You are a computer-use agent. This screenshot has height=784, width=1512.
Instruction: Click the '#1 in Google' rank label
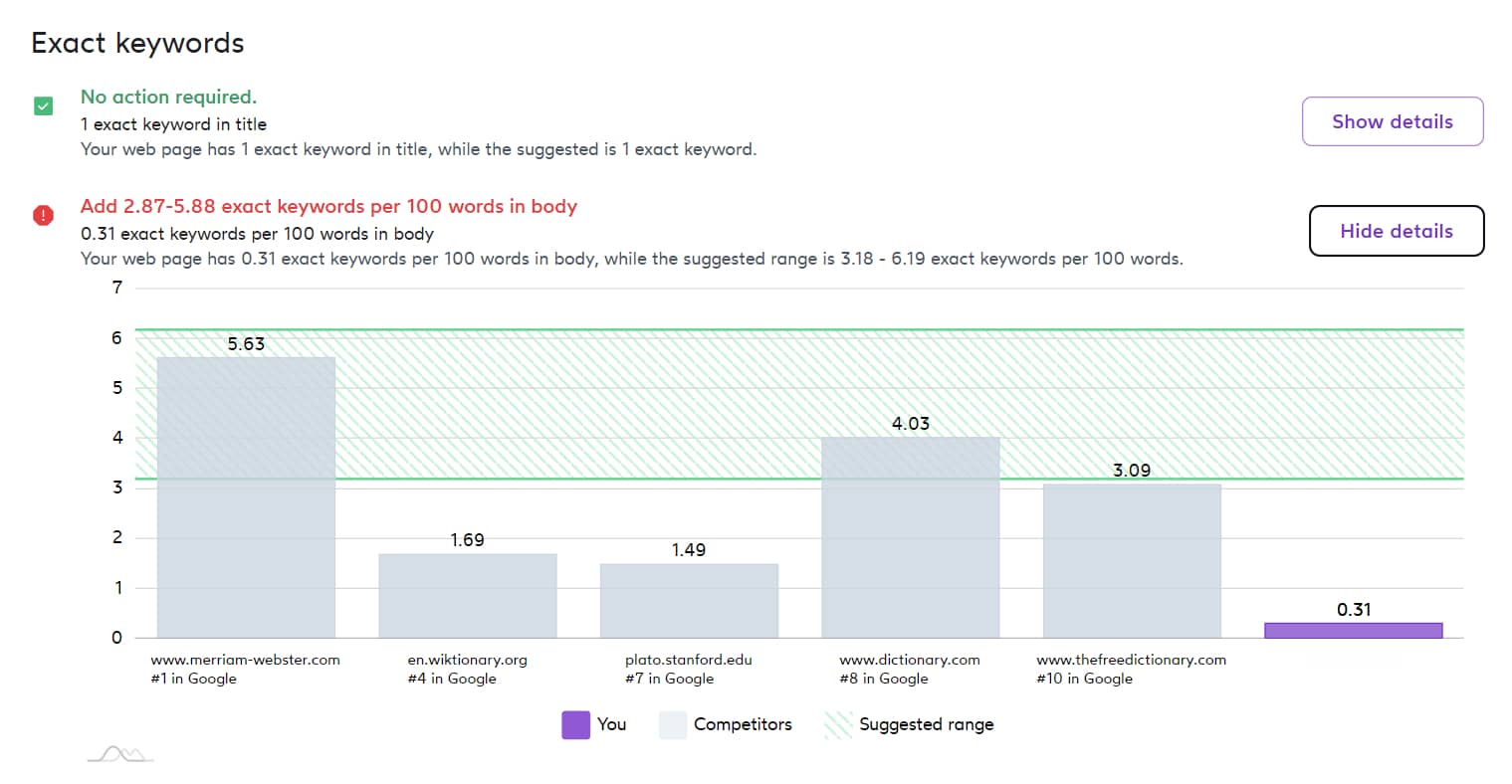[x=194, y=679]
